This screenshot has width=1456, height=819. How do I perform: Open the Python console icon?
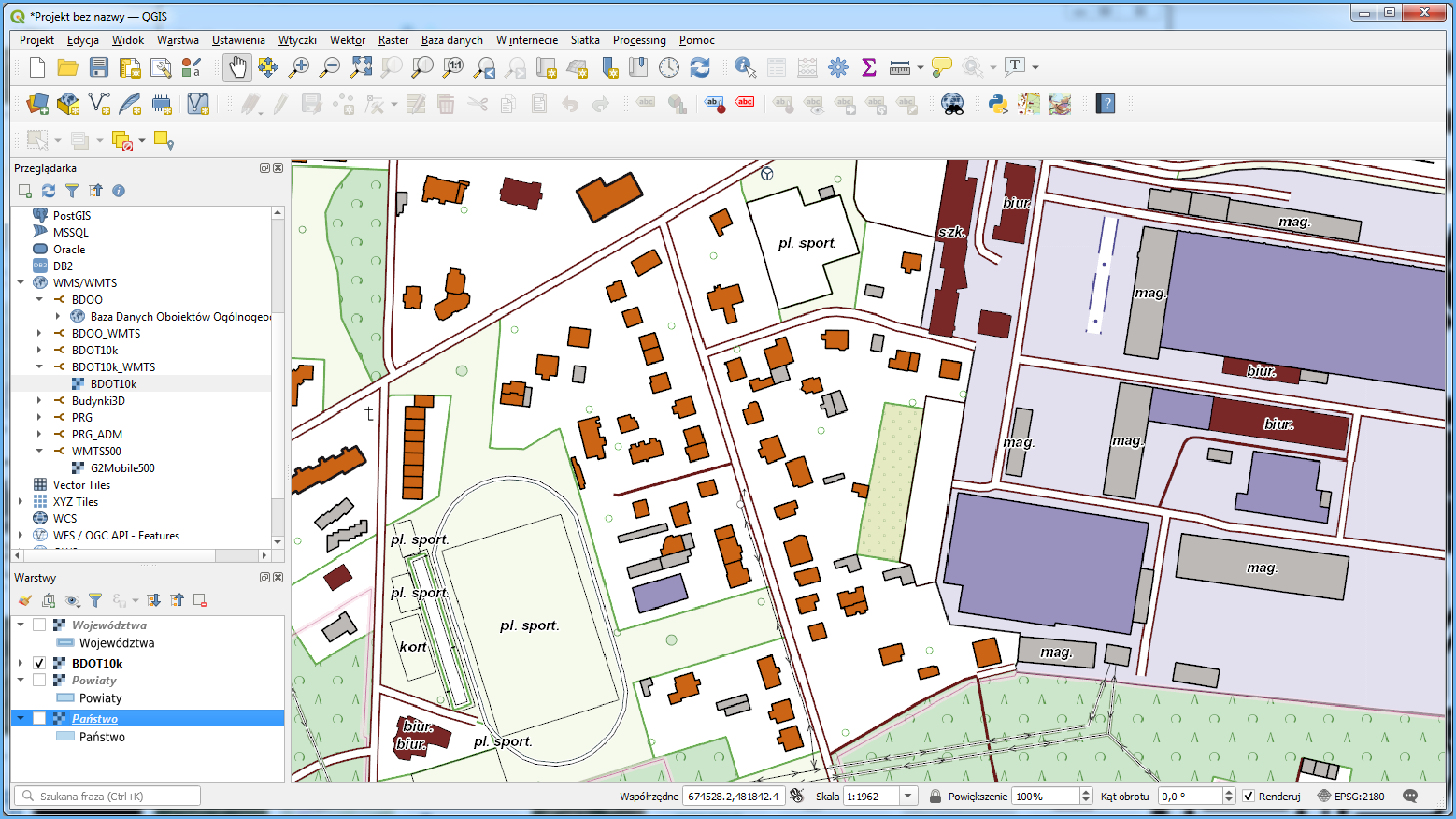pyautogui.click(x=998, y=104)
